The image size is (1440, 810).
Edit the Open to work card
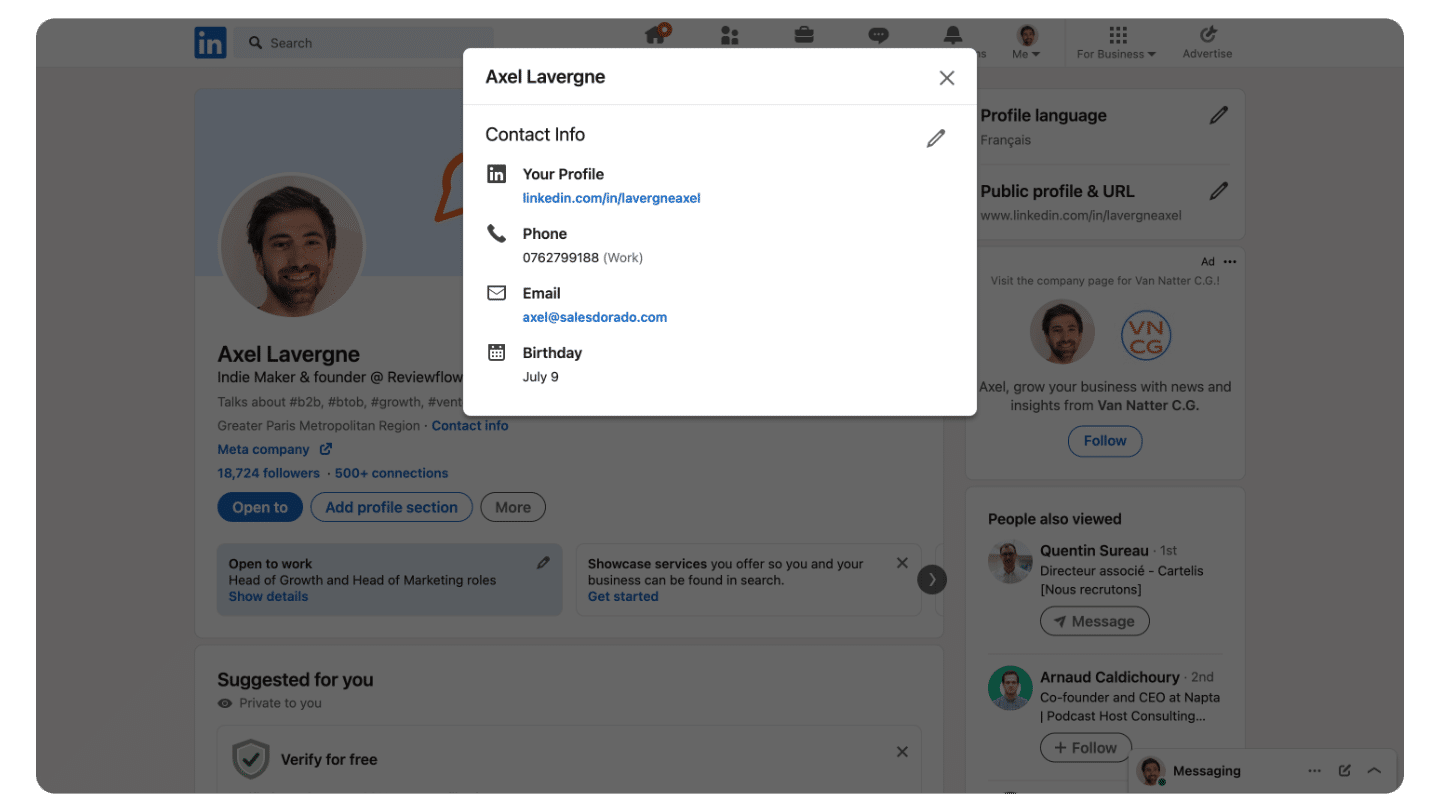[543, 563]
